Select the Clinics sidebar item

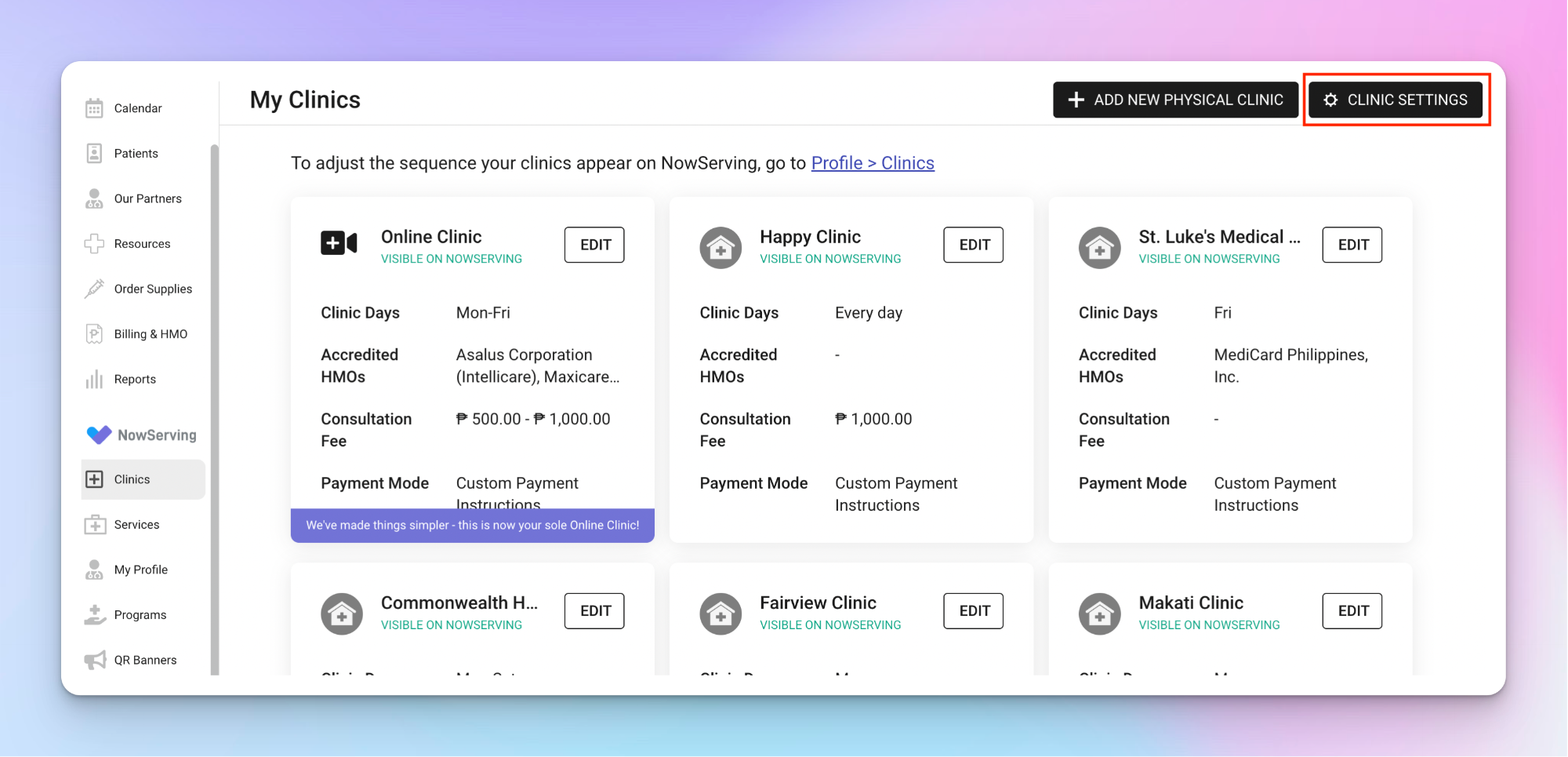click(x=143, y=479)
